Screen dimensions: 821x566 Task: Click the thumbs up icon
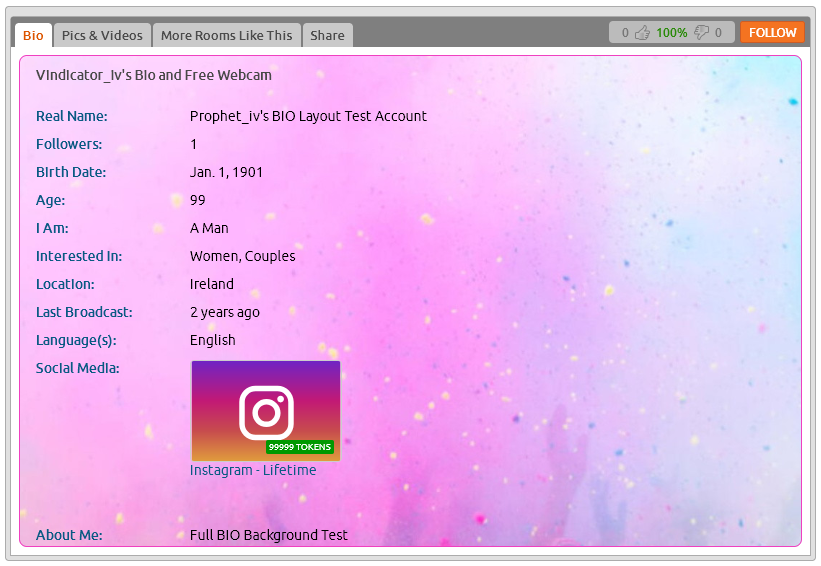642,33
